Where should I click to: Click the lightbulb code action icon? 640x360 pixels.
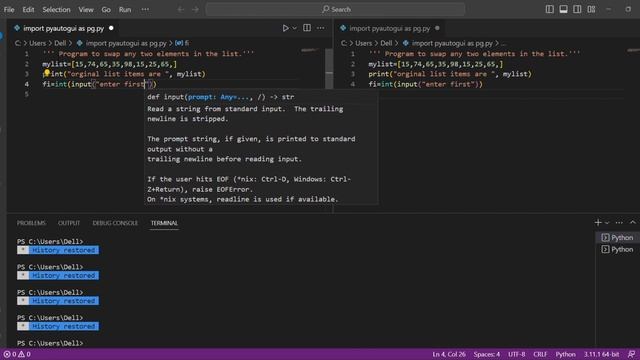(47, 73)
